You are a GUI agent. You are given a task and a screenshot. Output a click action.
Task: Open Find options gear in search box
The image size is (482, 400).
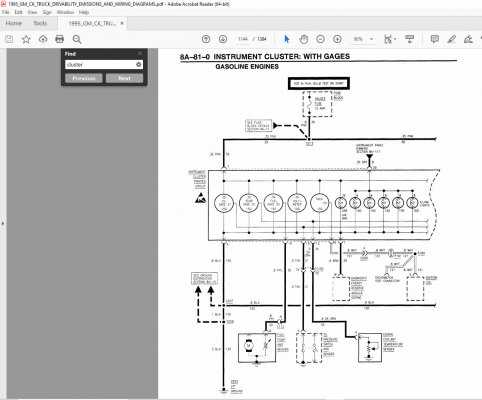[139, 64]
